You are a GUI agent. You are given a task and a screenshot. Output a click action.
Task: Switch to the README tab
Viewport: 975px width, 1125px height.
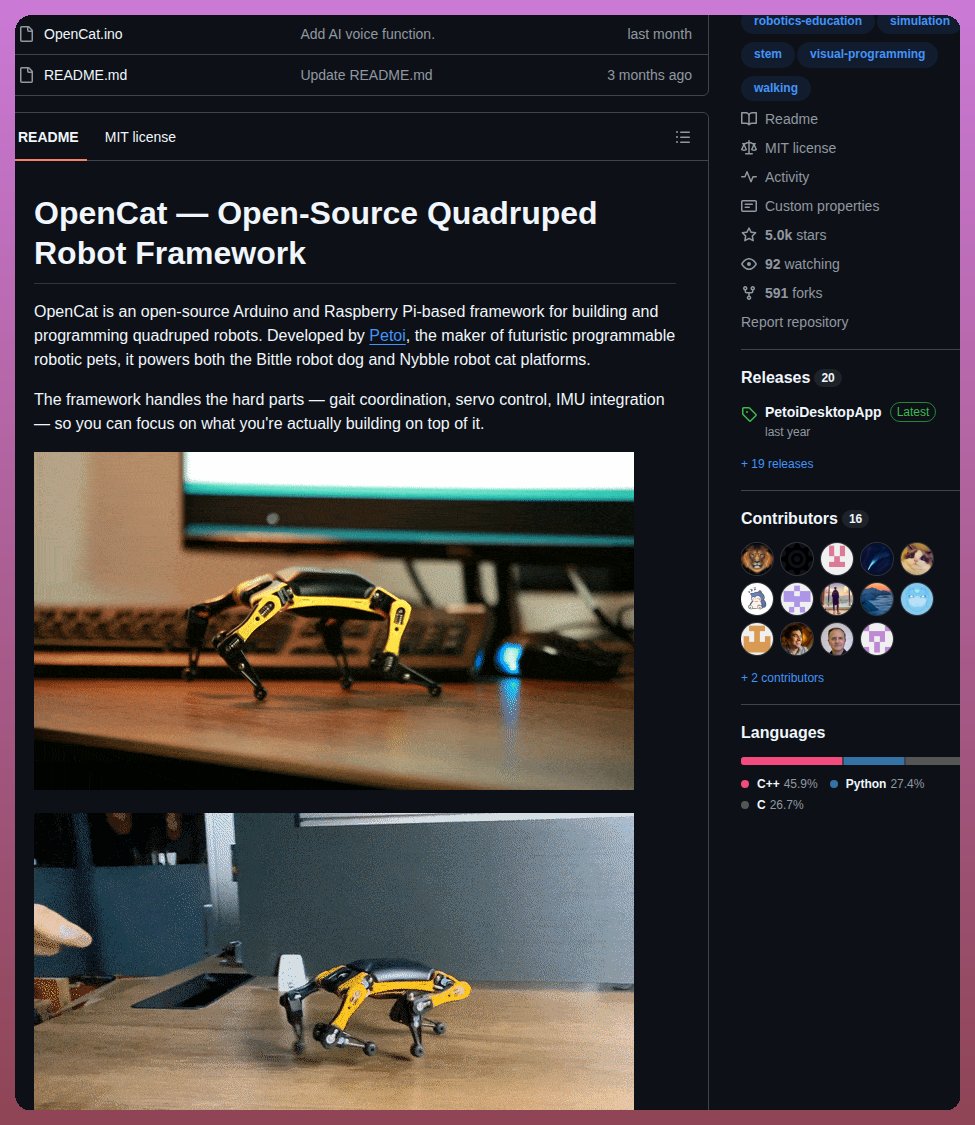pyautogui.click(x=48, y=137)
